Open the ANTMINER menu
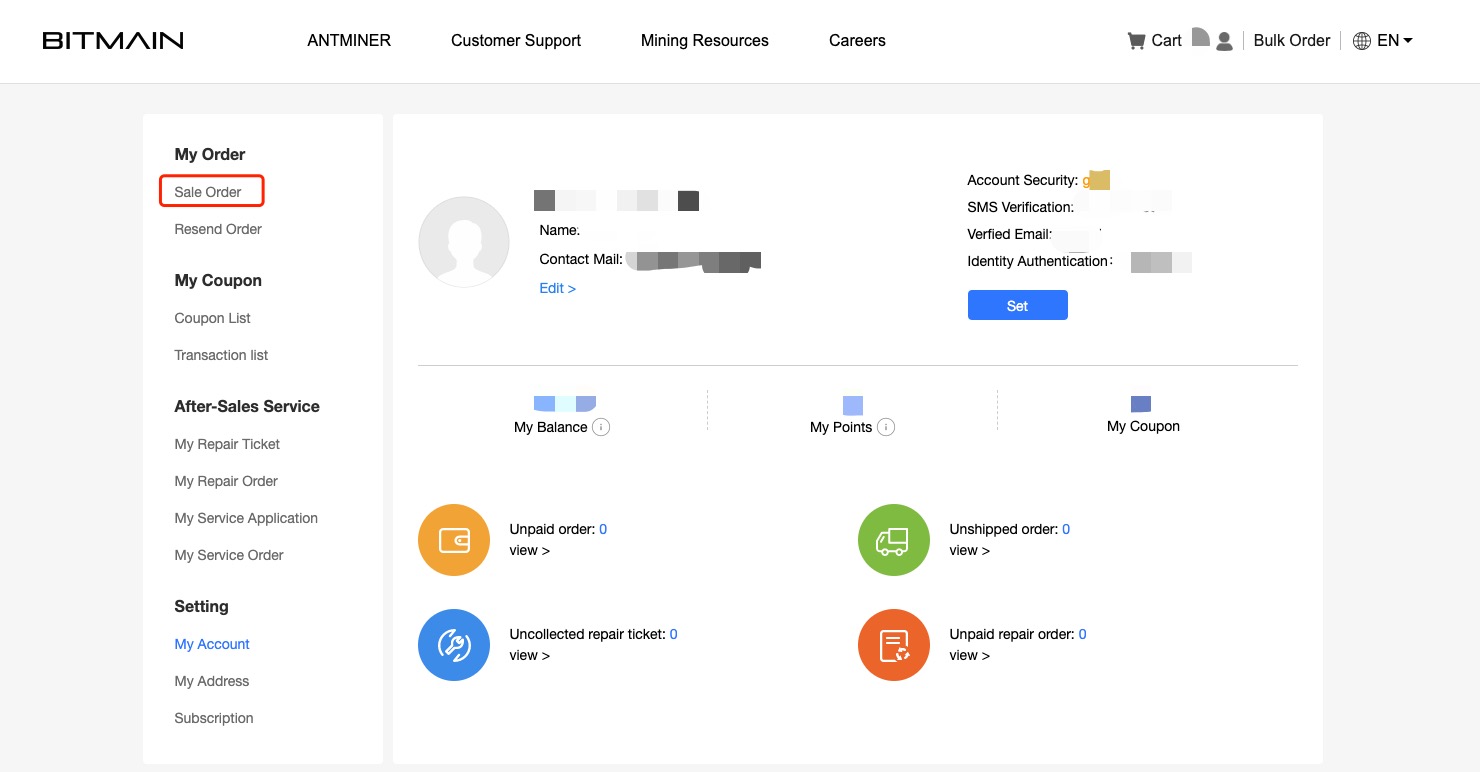 (x=349, y=41)
